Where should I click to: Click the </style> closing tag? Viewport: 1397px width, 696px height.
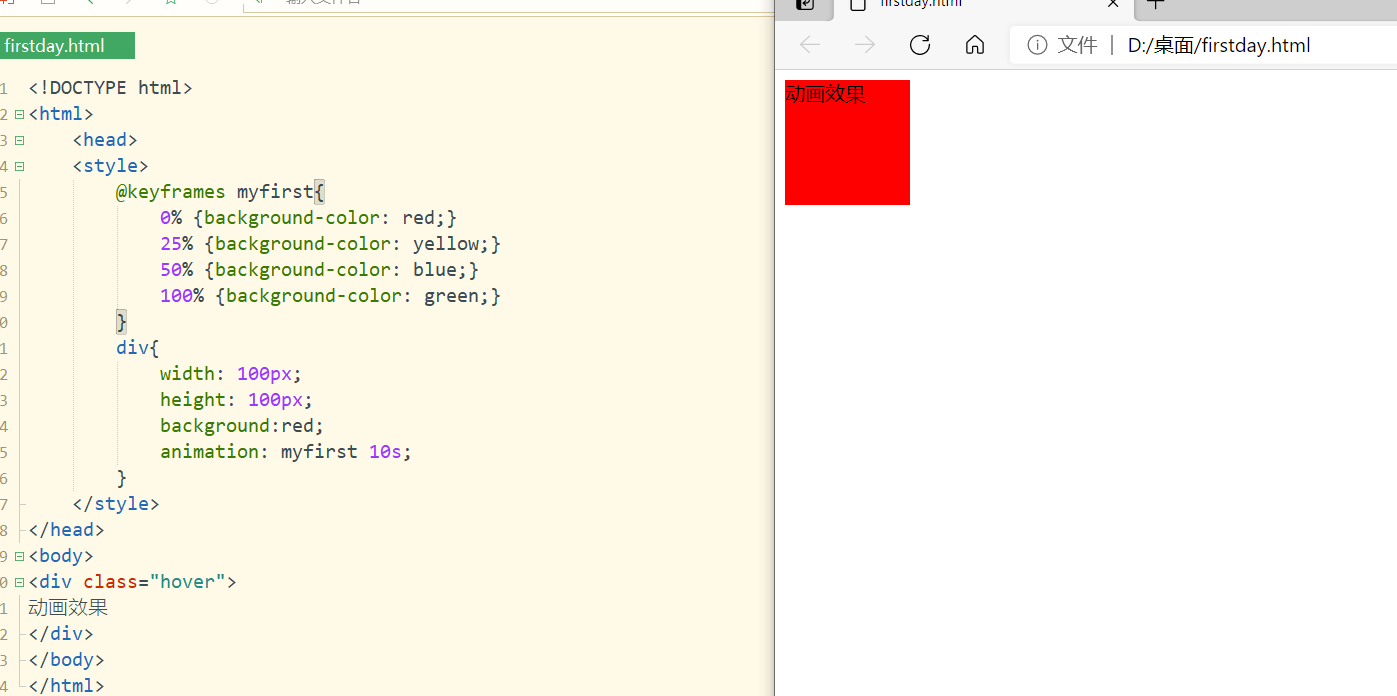(116, 504)
